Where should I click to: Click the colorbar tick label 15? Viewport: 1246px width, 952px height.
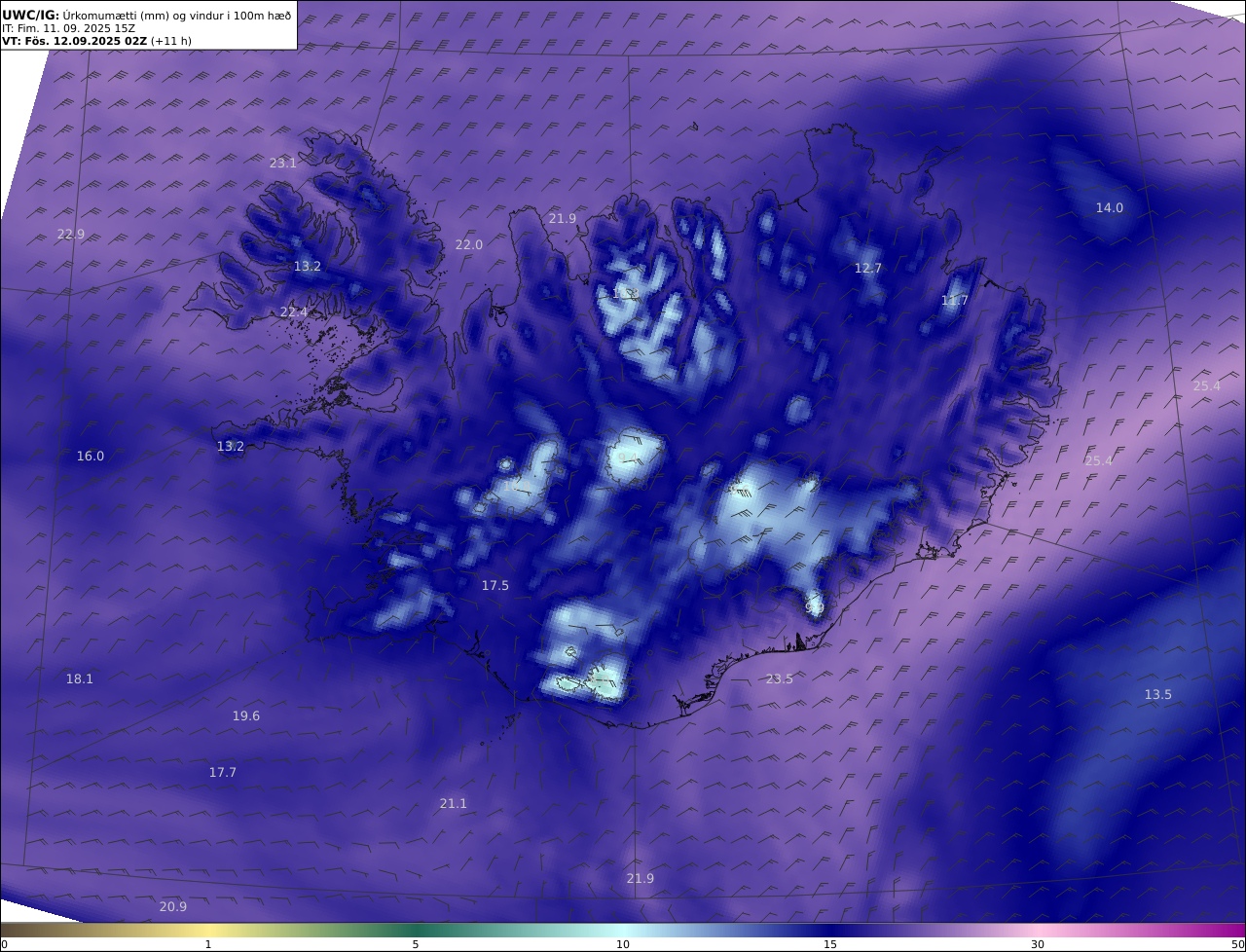click(830, 945)
